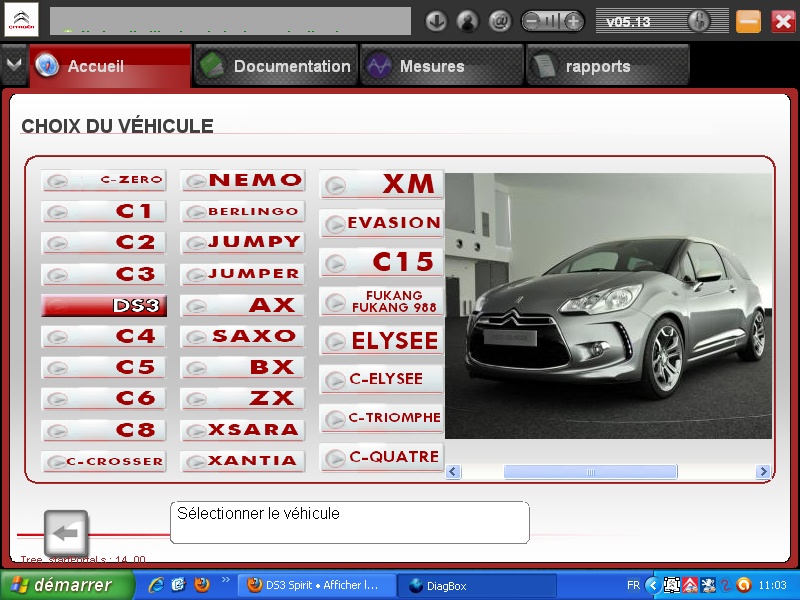The width and height of the screenshot is (800, 600).
Task: Open the Documentation tab
Action: (x=276, y=66)
